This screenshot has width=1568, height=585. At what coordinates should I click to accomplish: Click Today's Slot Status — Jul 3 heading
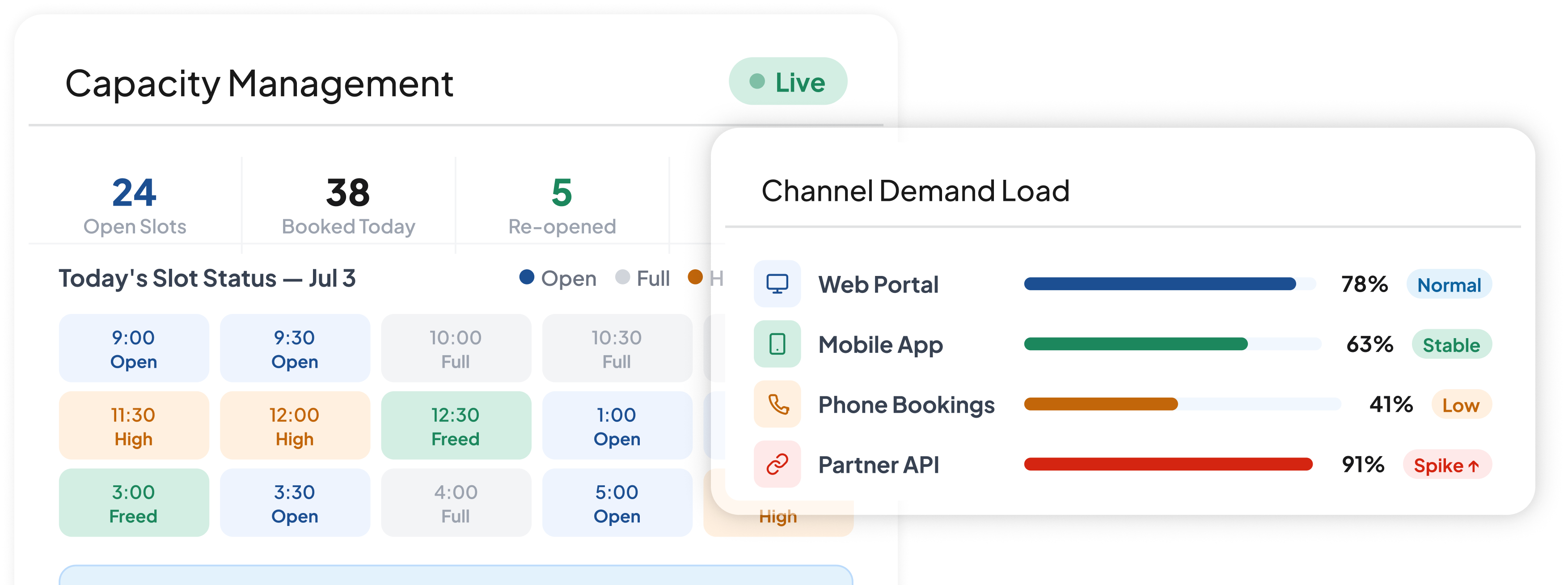(x=207, y=278)
